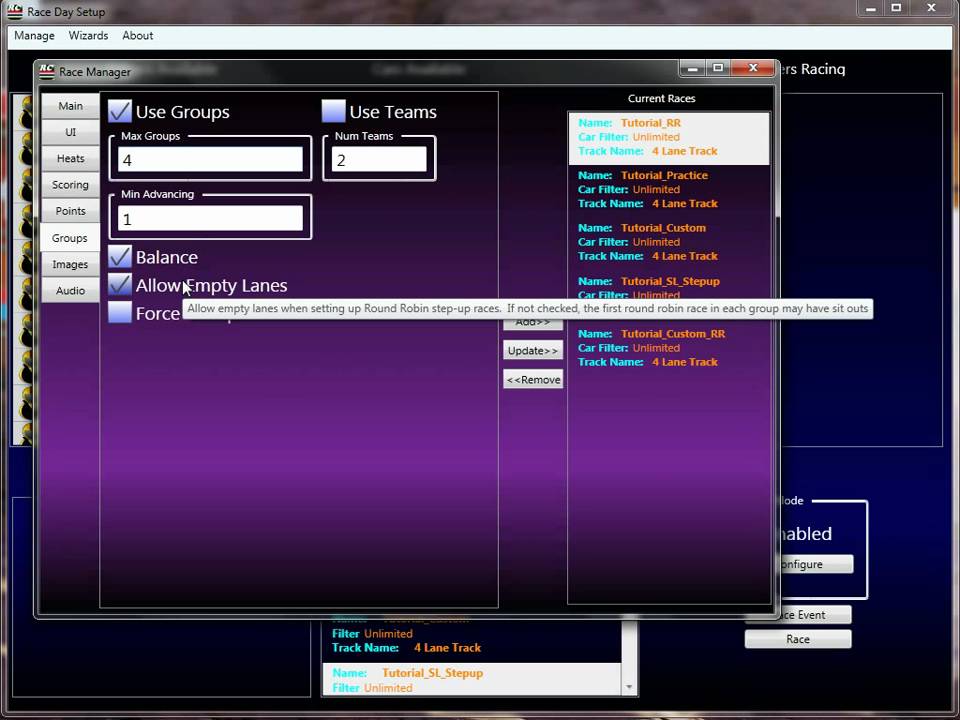
Task: Minimize the Race Manager dialog
Action: (x=692, y=69)
